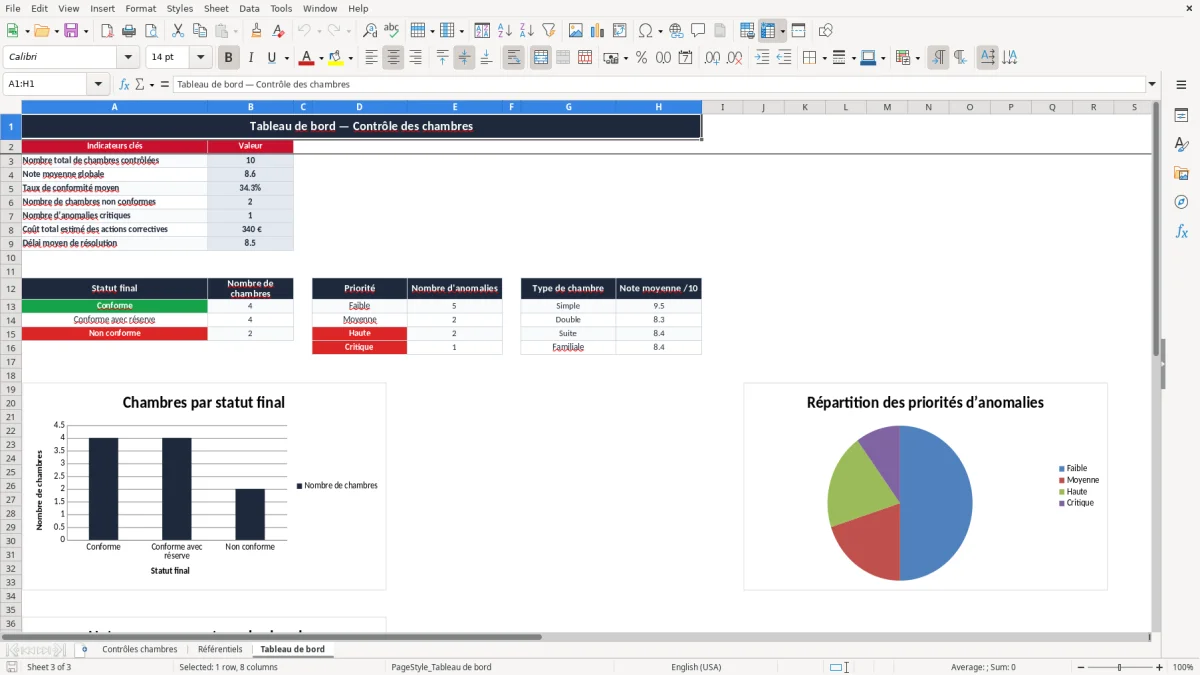The height and width of the screenshot is (675, 1200).
Task: Toggle Center Horizontally alignment
Action: click(393, 58)
